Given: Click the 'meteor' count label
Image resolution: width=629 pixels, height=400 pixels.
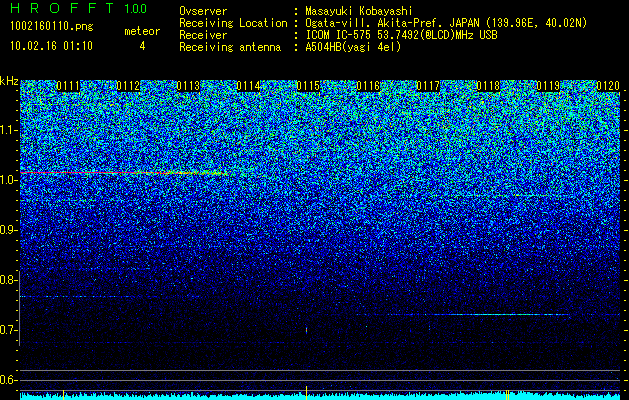Looking at the screenshot, I should click(142, 31).
